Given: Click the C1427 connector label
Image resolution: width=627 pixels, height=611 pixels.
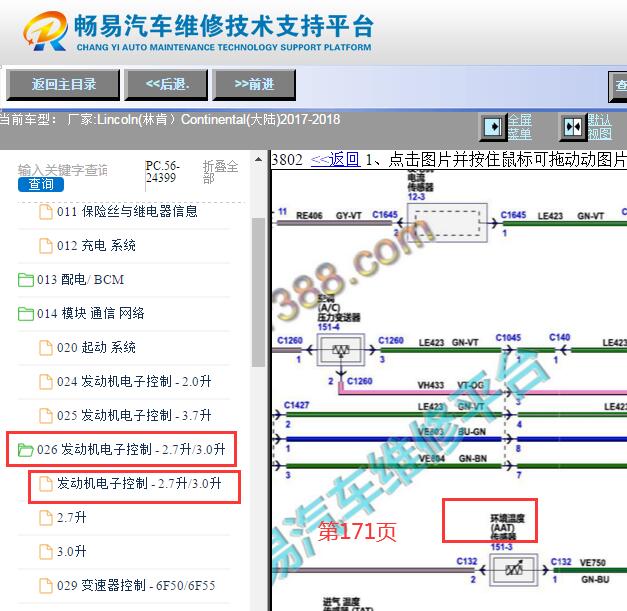Looking at the screenshot, I should click(296, 405).
